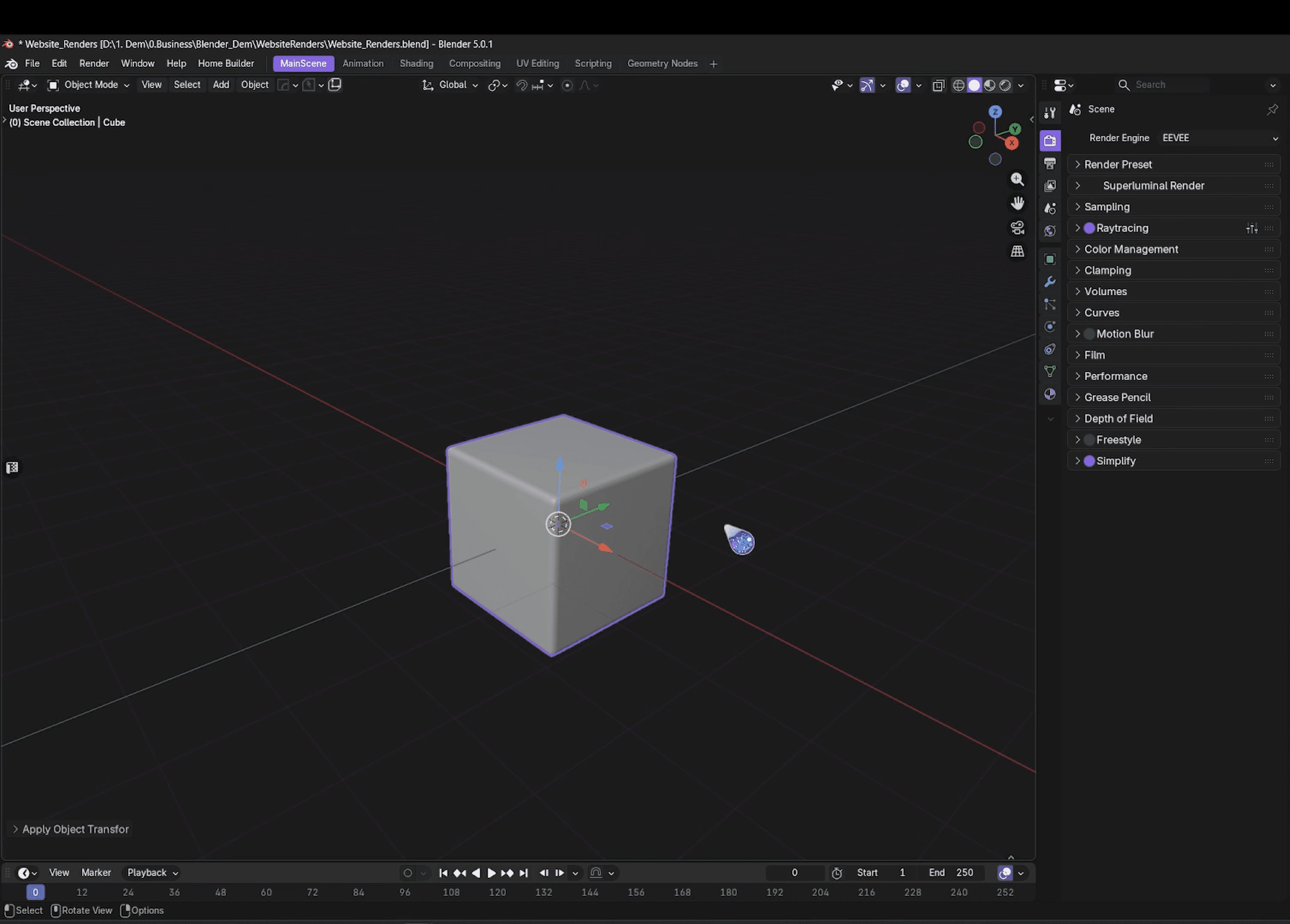Expand Apply Object Transform operator panel
This screenshot has height=924, width=1290.
(x=71, y=829)
